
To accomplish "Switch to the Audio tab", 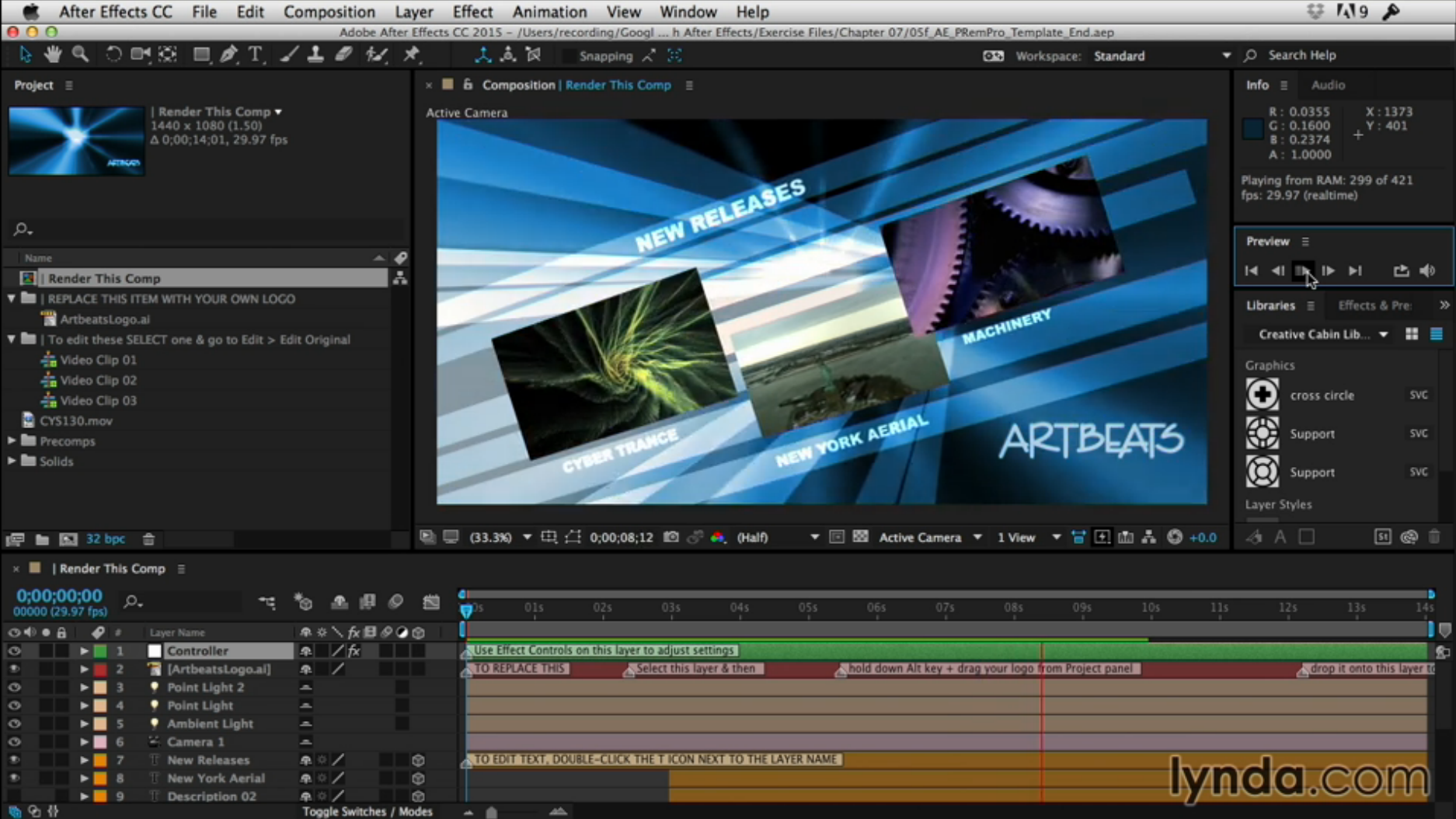I will click(1328, 85).
